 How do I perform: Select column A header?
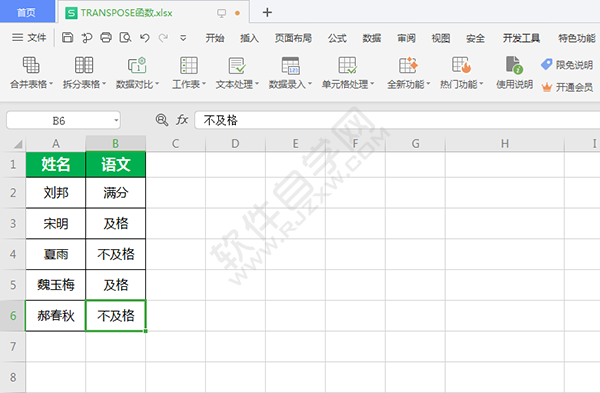pyautogui.click(x=56, y=144)
